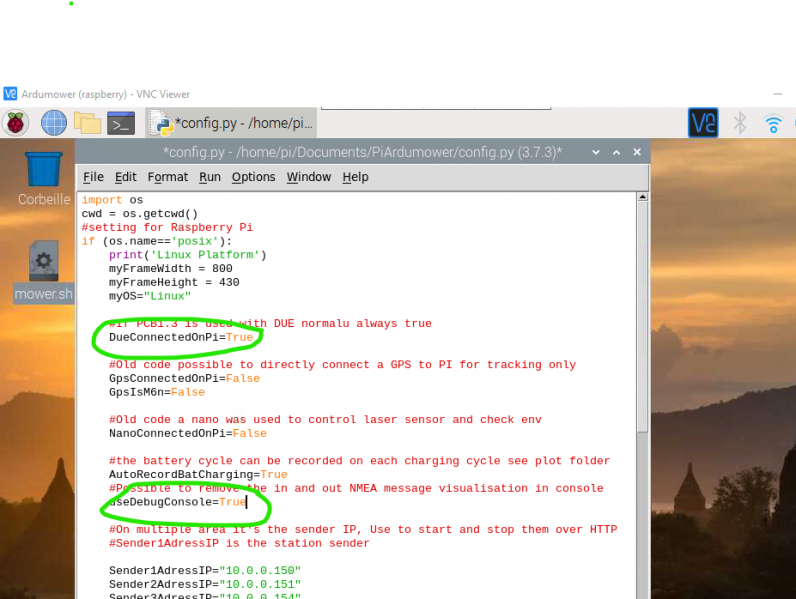Click the line 'cwd = os.getcwd()'

140,214
